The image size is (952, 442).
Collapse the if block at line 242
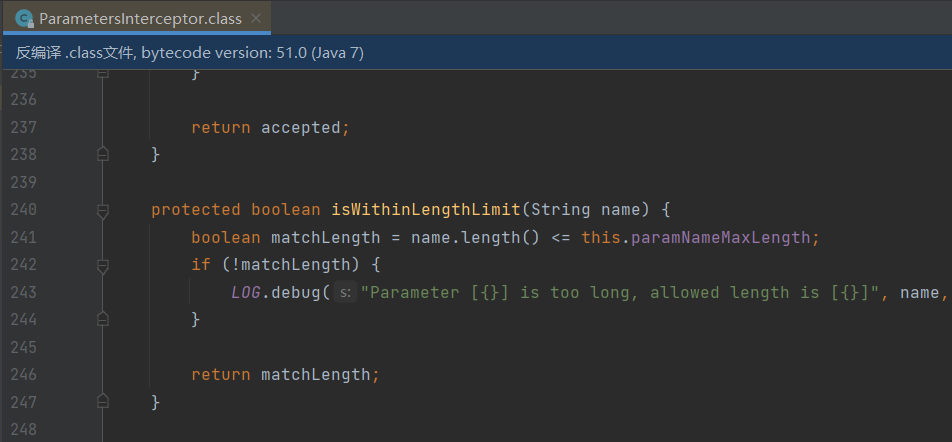pos(103,265)
